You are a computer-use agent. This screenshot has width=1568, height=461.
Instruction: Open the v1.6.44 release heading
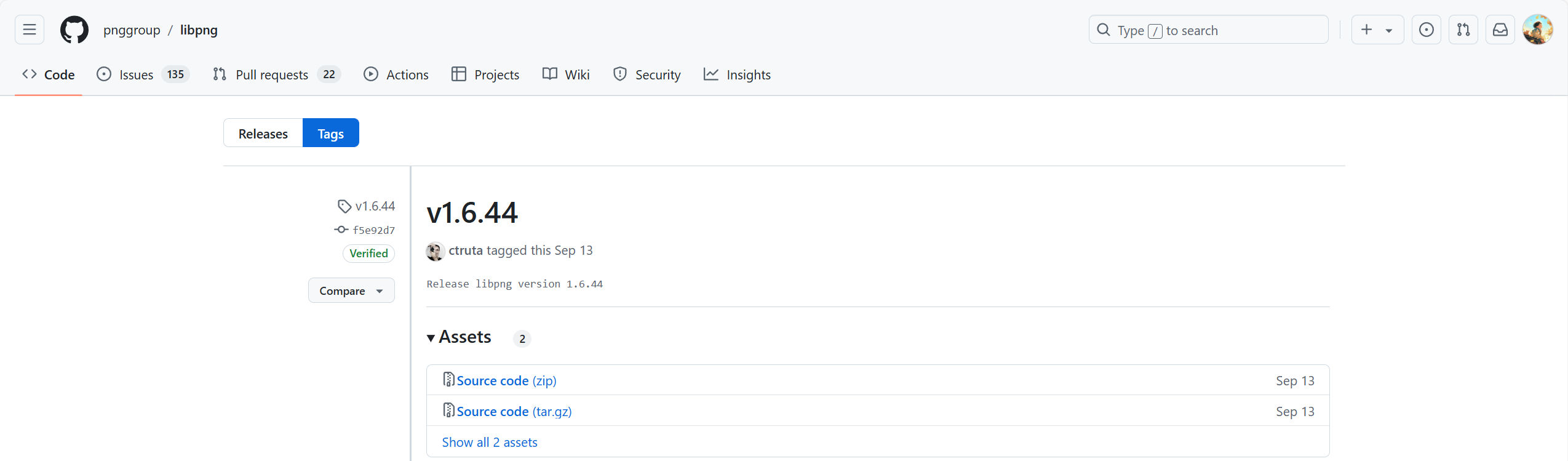472,213
